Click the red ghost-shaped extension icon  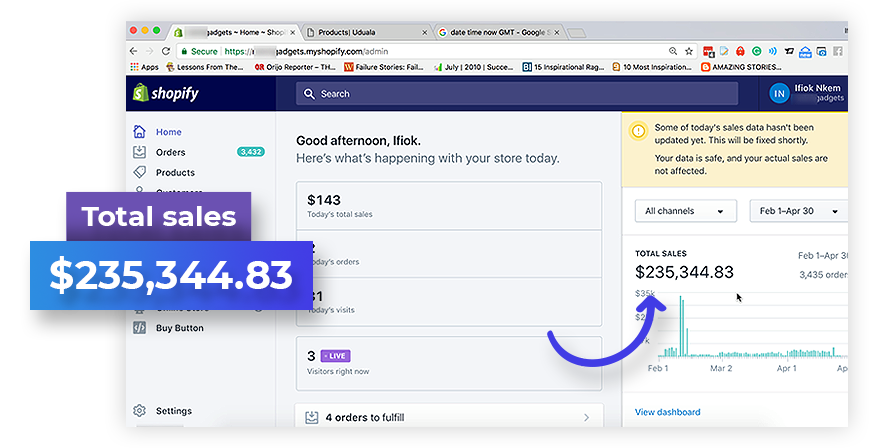[740, 51]
